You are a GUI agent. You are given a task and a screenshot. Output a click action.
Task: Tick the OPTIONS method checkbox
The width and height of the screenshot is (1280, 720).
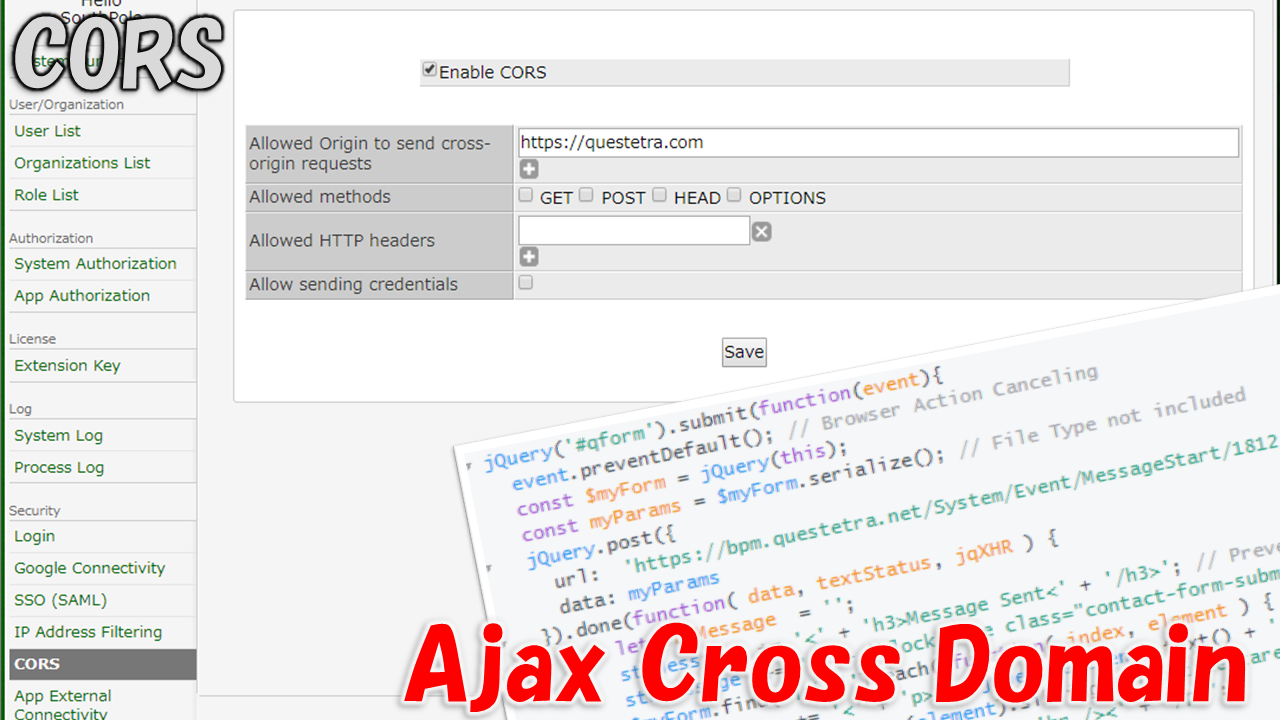point(734,196)
